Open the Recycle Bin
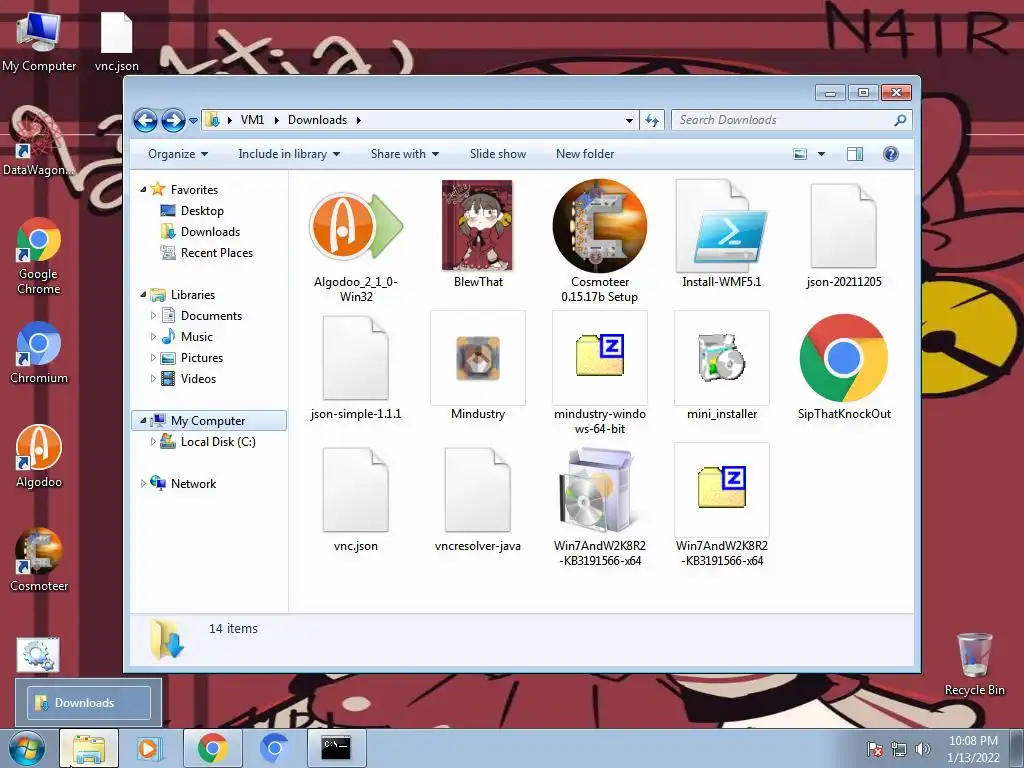The width and height of the screenshot is (1024, 768). pyautogui.click(x=974, y=664)
